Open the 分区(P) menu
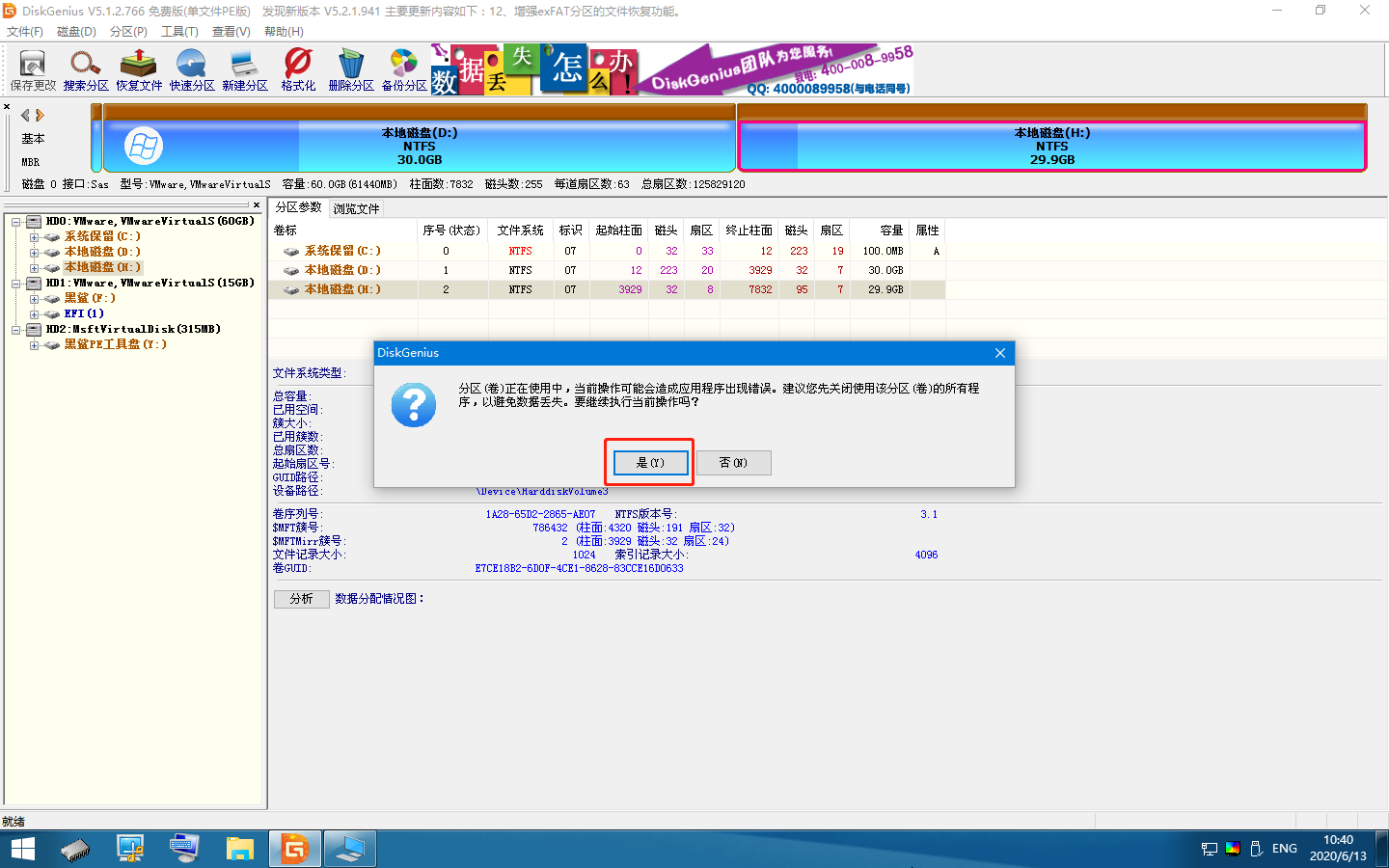1389x868 pixels. (128, 32)
